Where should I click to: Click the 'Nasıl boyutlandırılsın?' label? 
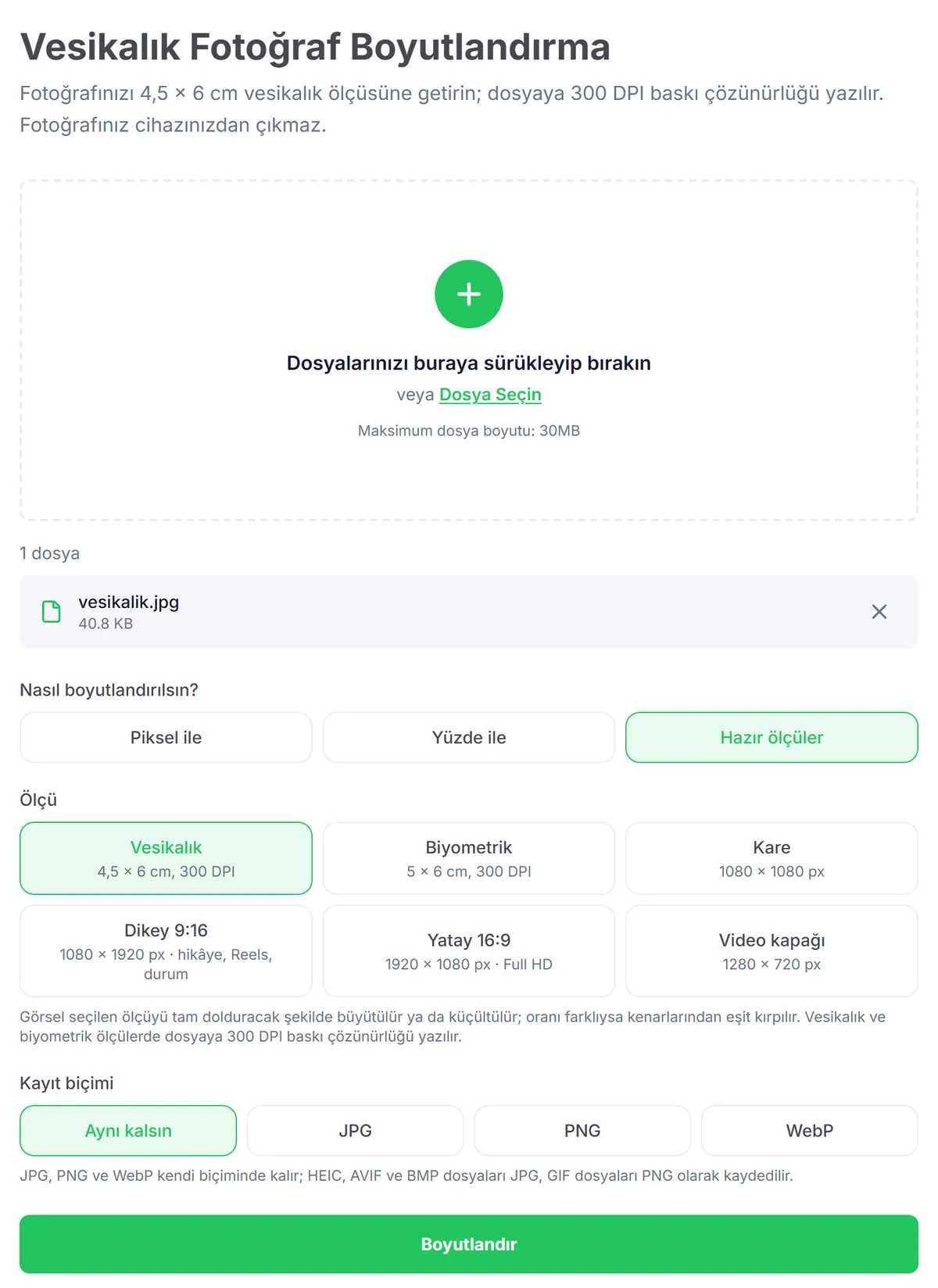[109, 690]
